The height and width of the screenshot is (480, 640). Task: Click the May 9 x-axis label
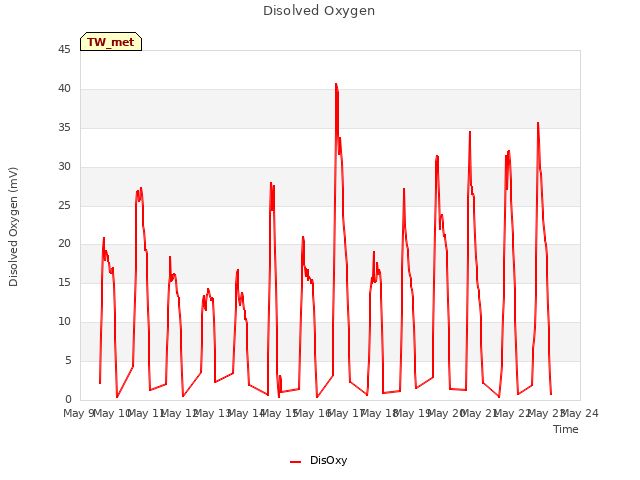79,413
